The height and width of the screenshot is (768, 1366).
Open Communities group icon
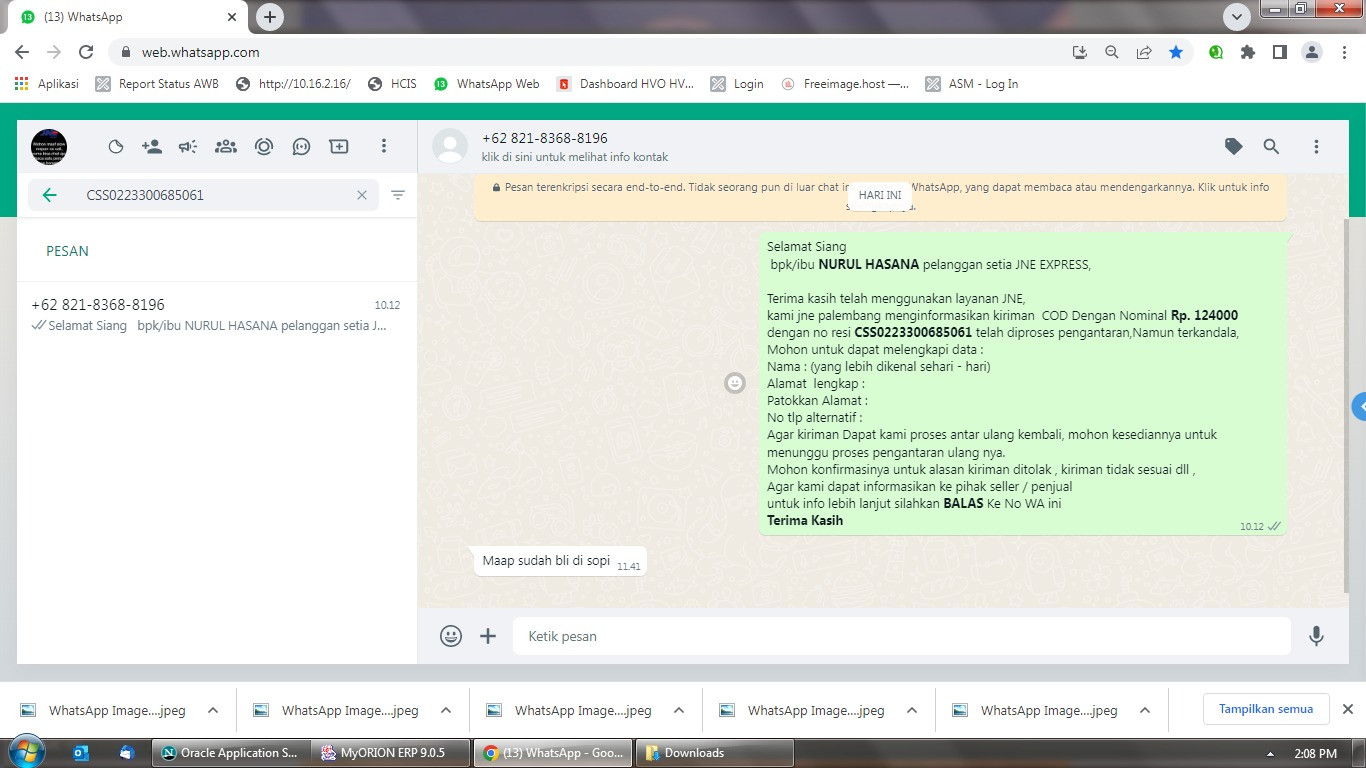[x=226, y=147]
